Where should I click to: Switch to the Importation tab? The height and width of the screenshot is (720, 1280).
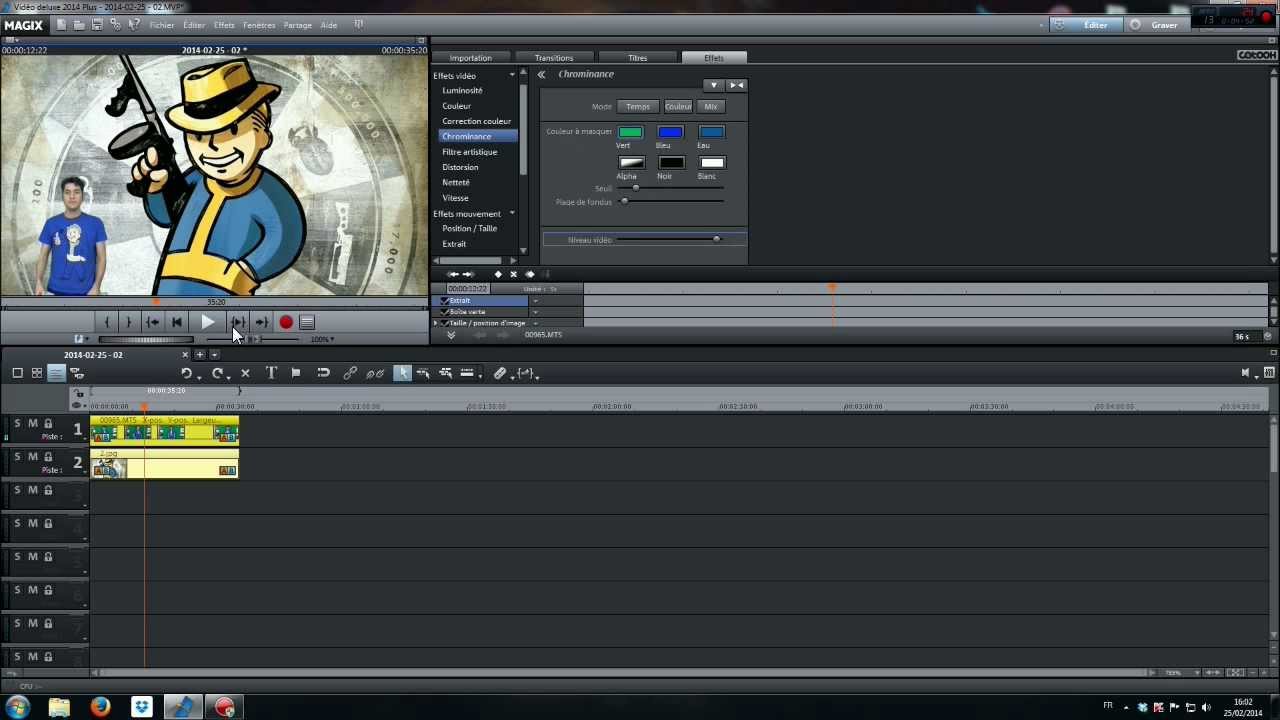[x=470, y=58]
